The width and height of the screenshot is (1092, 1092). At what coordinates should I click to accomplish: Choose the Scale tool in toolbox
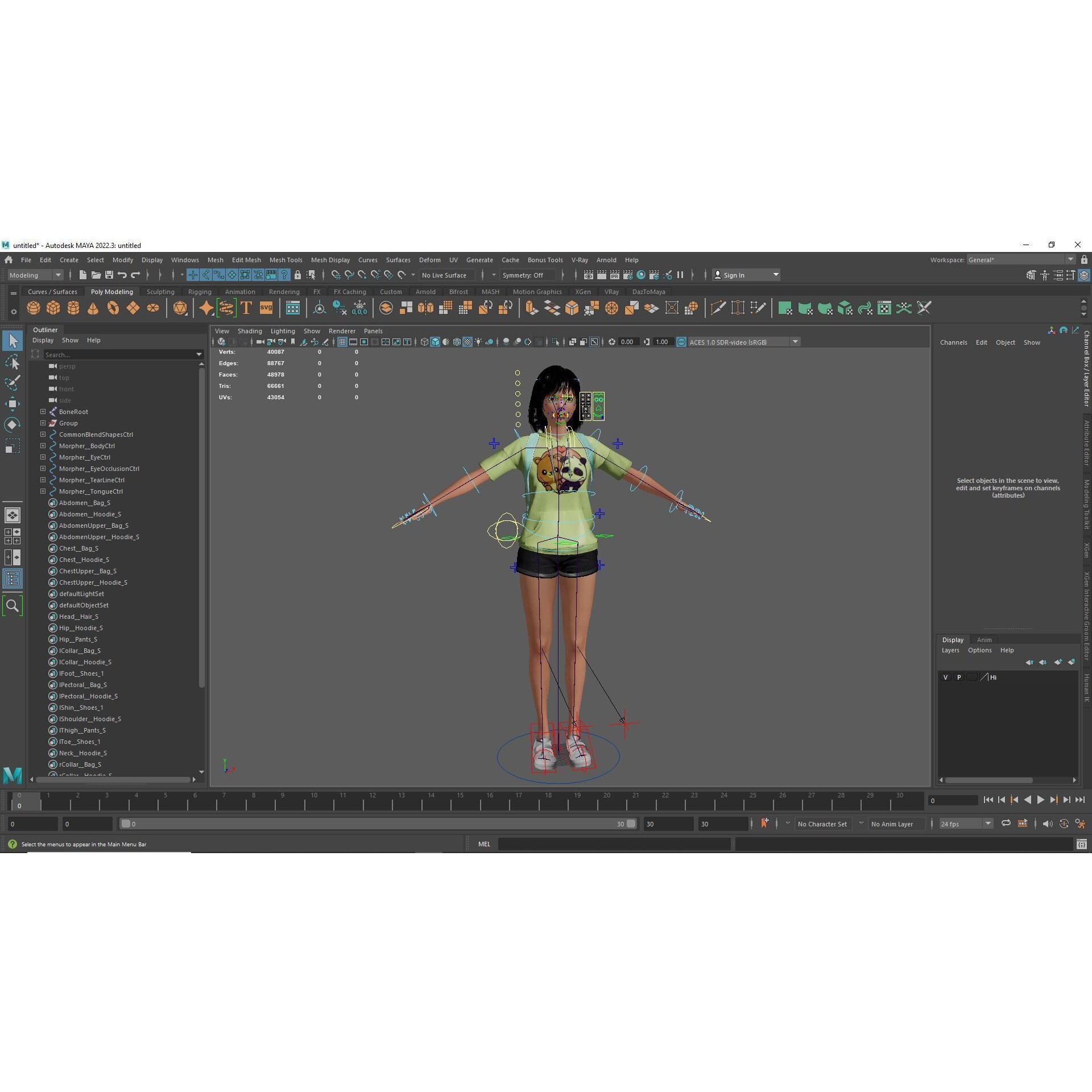click(x=13, y=446)
